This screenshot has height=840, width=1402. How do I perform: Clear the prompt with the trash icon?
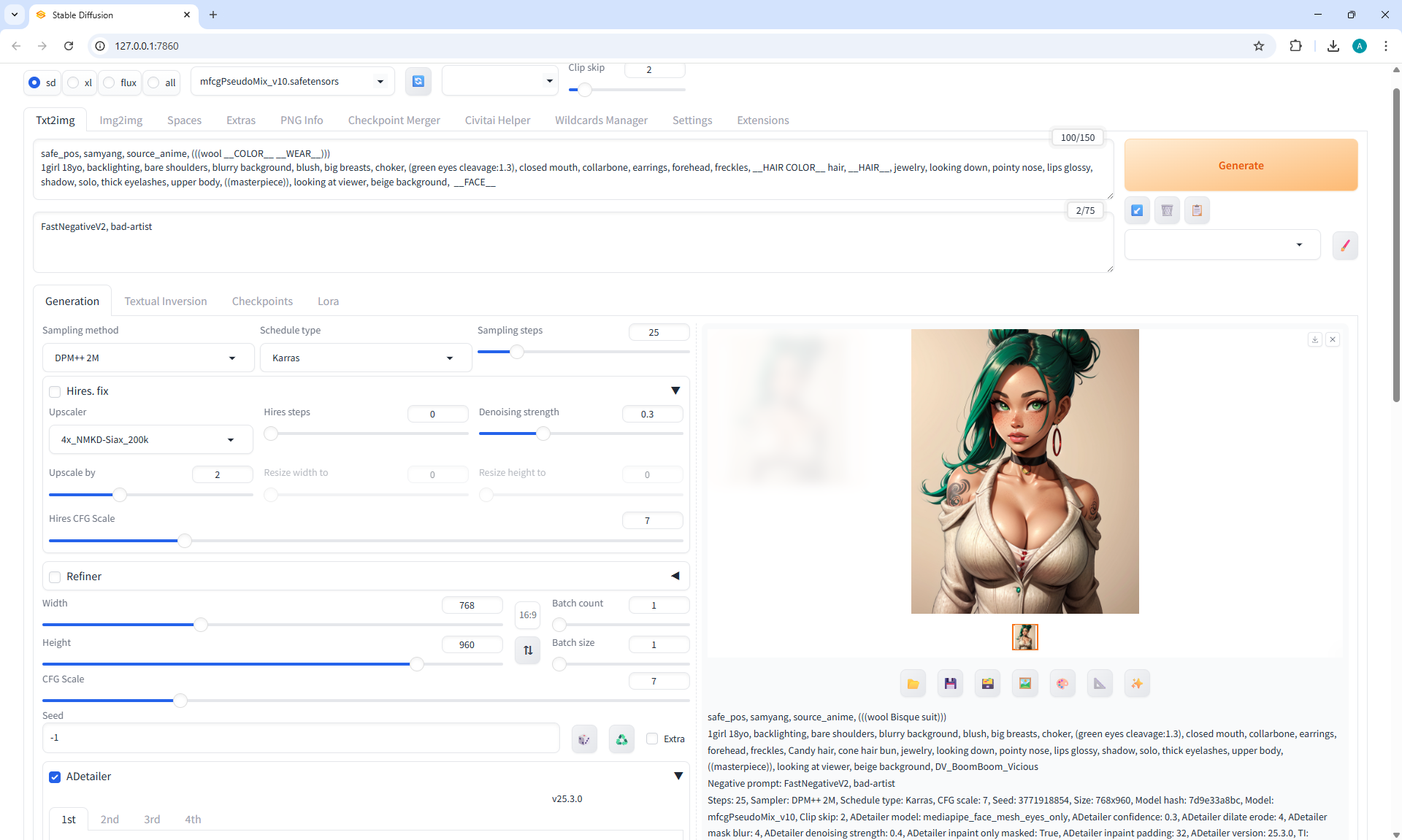pyautogui.click(x=1167, y=211)
